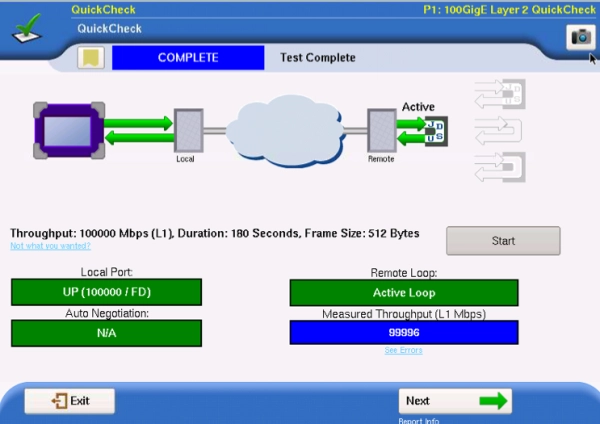
Task: Select the Measured Throughput 99996 field
Action: coord(404,333)
